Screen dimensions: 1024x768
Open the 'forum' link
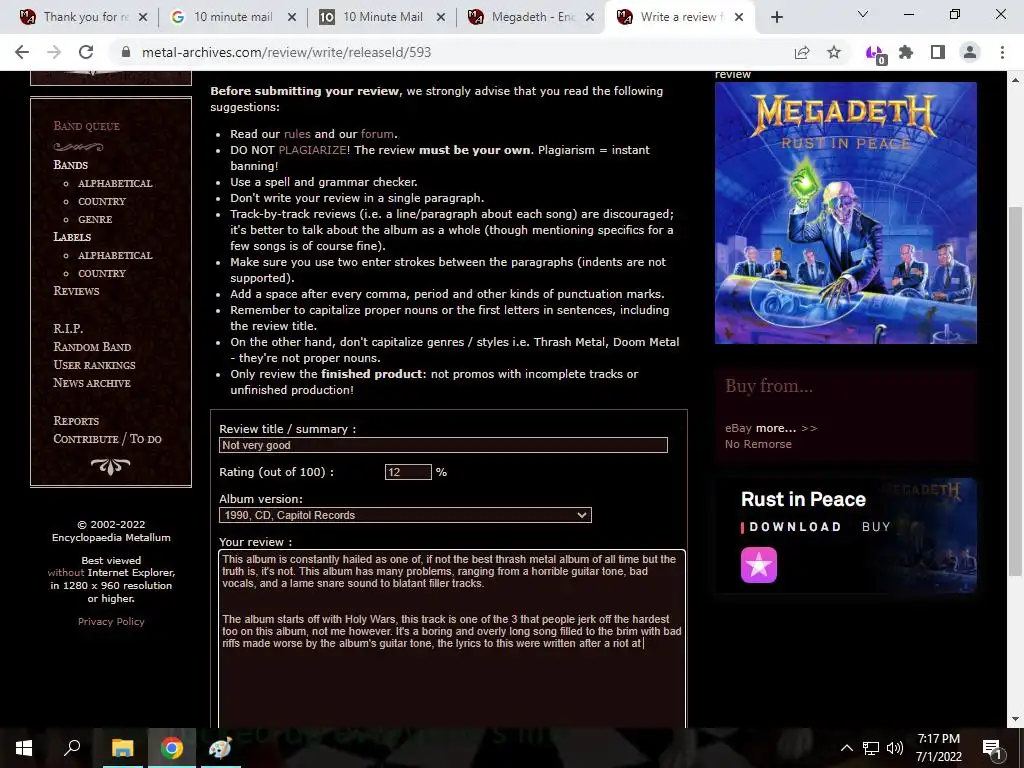click(377, 134)
